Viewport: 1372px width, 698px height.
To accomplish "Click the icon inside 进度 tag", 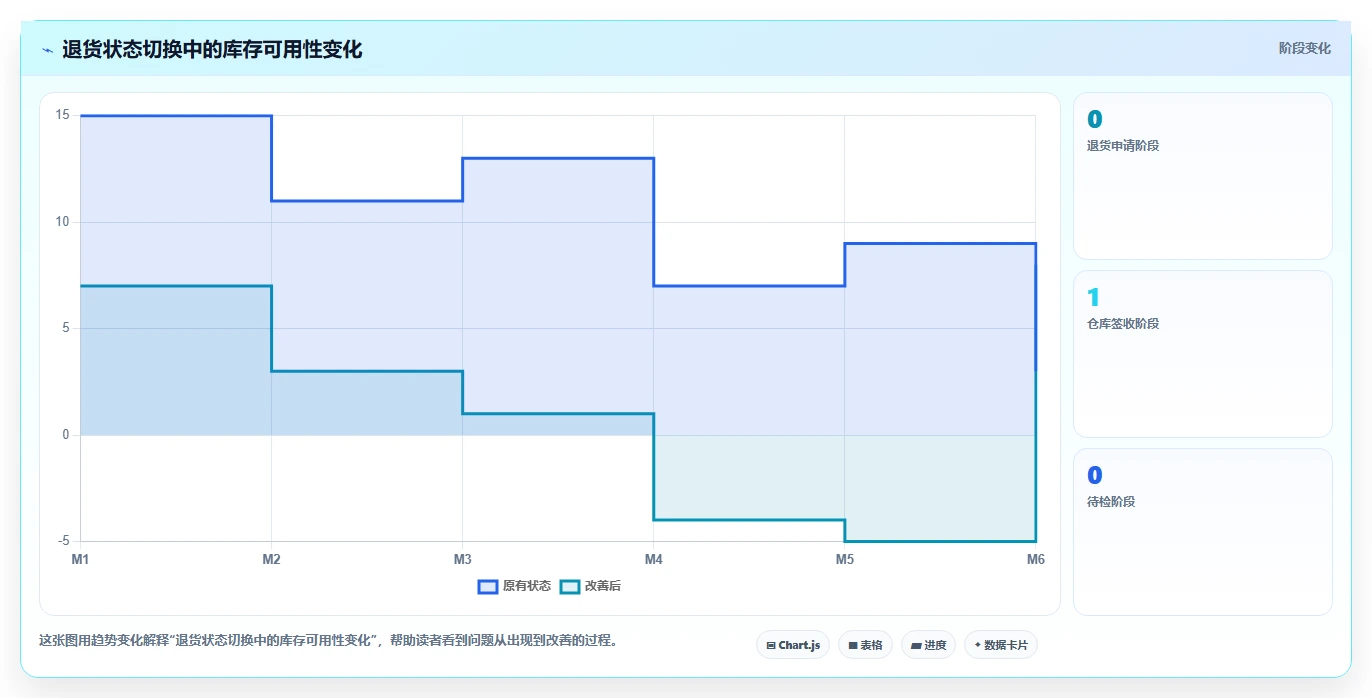I will click(915, 646).
